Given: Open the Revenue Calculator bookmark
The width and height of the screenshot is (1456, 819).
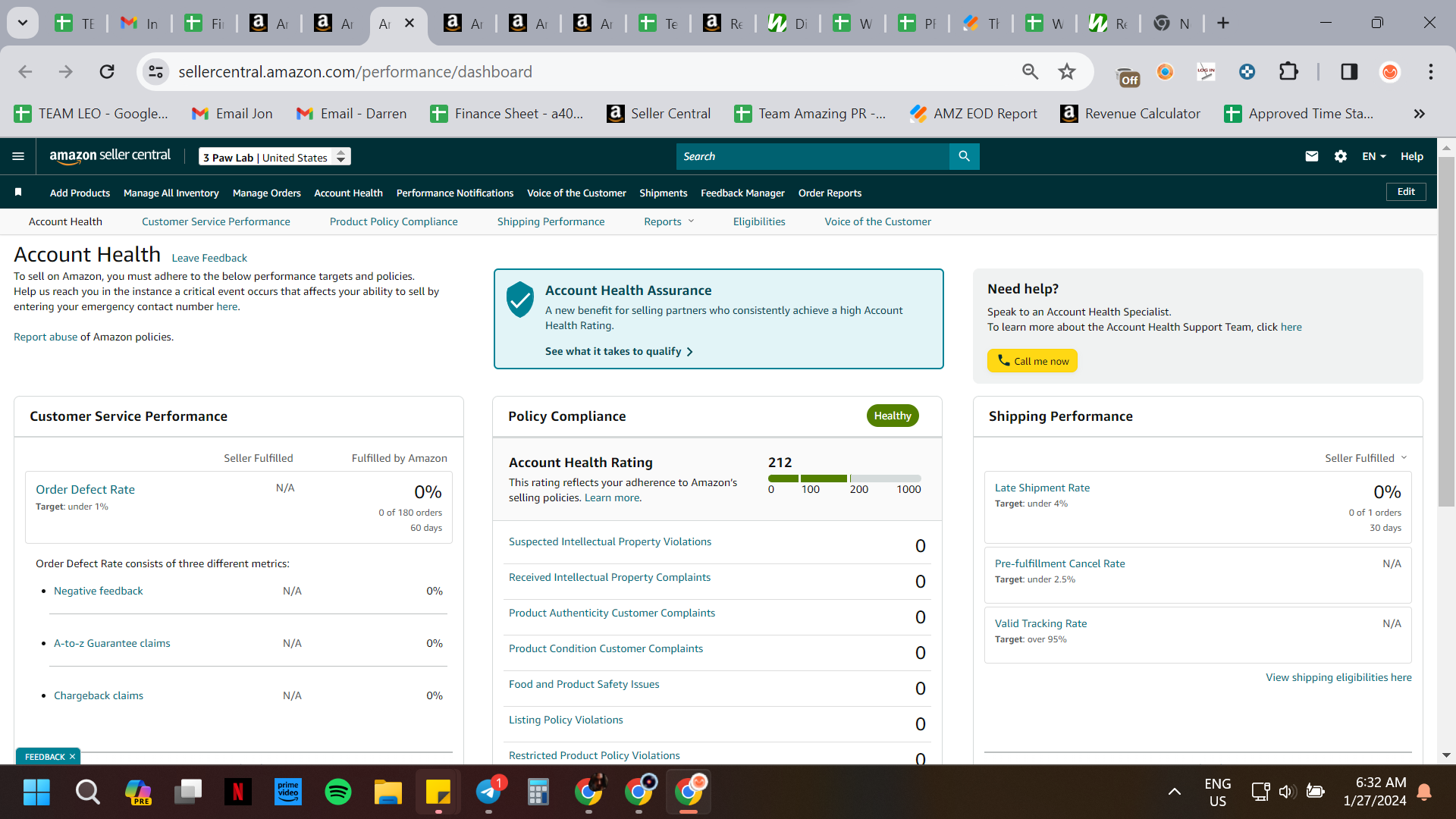Looking at the screenshot, I should click(x=1130, y=114).
